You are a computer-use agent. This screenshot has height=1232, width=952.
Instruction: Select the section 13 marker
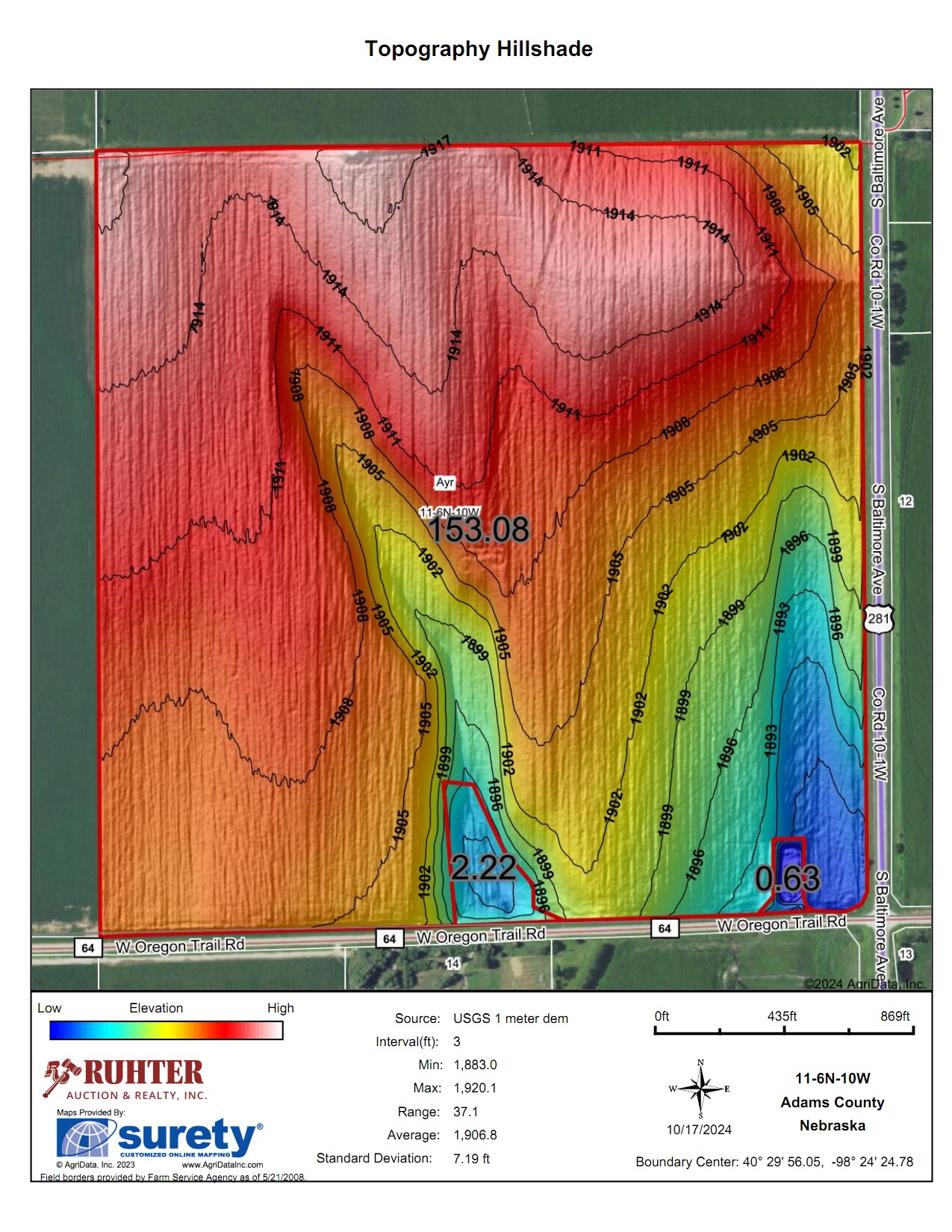(x=906, y=954)
